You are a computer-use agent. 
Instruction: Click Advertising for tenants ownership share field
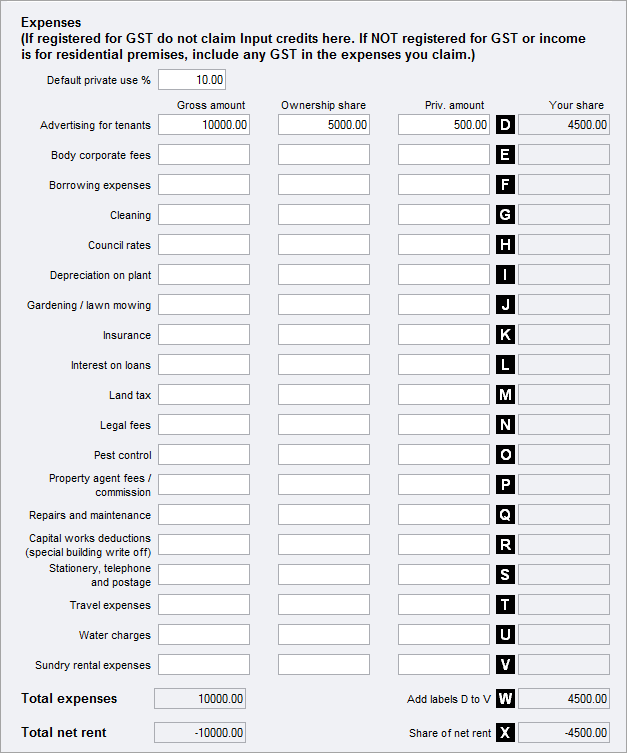pos(324,125)
